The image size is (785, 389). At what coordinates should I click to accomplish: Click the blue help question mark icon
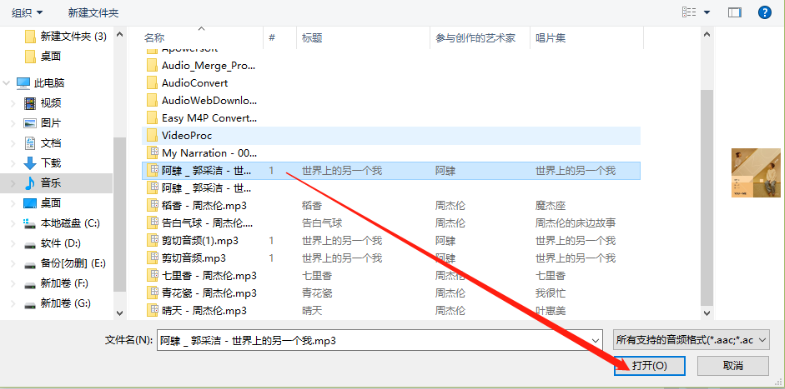(x=764, y=13)
